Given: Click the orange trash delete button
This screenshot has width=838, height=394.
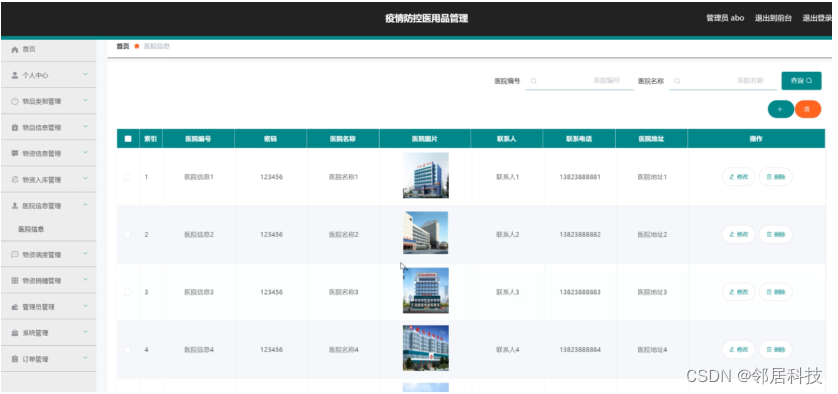Looking at the screenshot, I should tap(808, 109).
